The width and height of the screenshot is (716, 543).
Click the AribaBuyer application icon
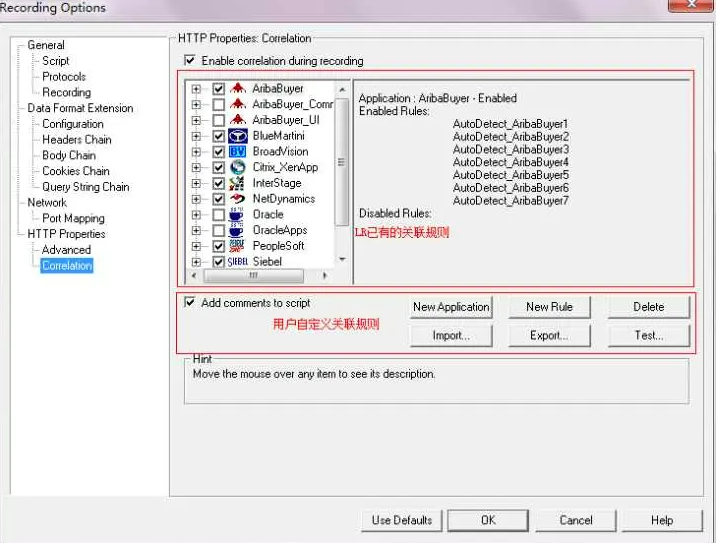point(237,89)
